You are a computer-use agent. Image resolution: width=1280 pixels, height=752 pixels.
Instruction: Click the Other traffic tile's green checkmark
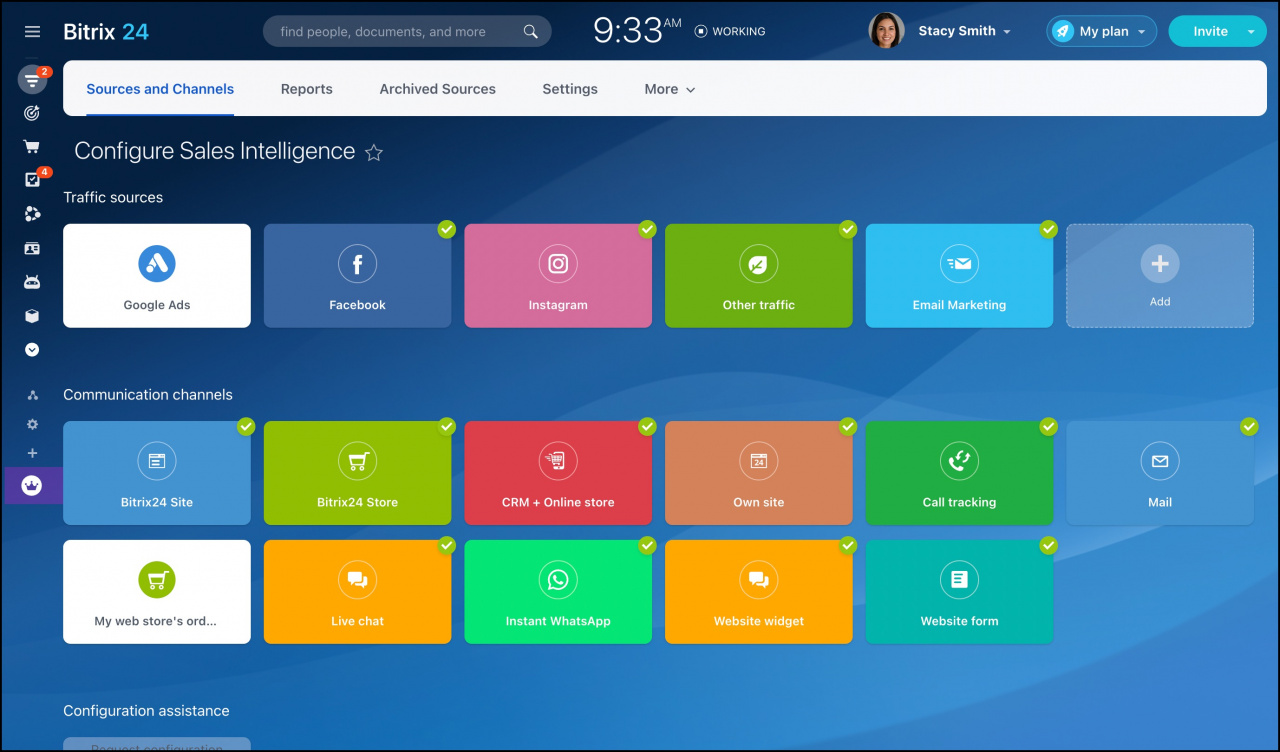(x=848, y=229)
